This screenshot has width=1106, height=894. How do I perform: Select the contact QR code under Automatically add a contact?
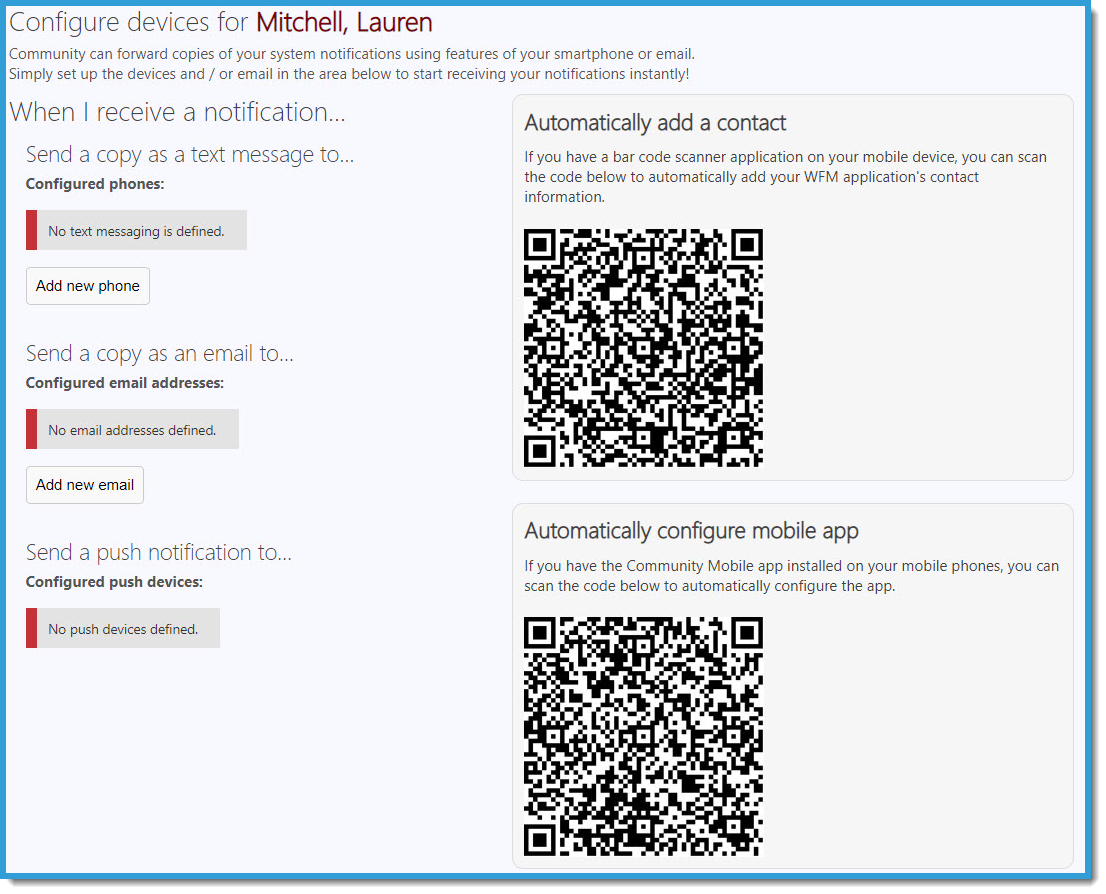[x=643, y=348]
